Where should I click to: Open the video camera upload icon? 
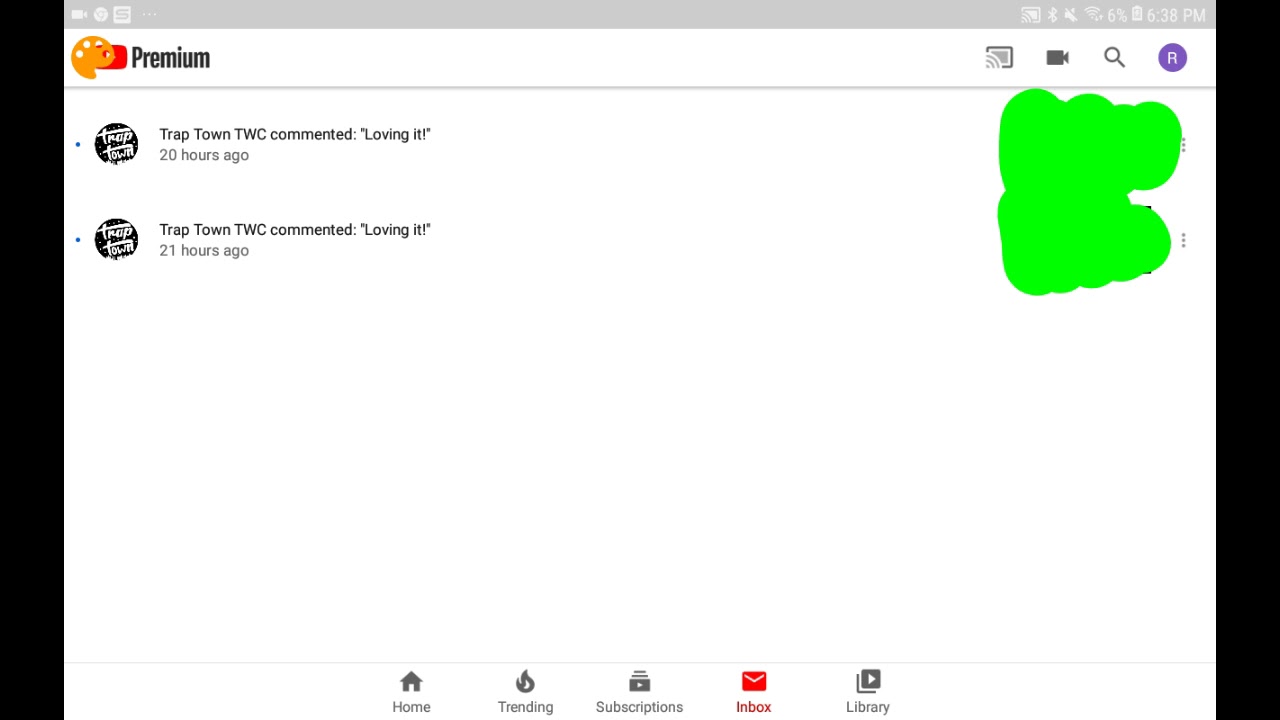click(x=1057, y=58)
